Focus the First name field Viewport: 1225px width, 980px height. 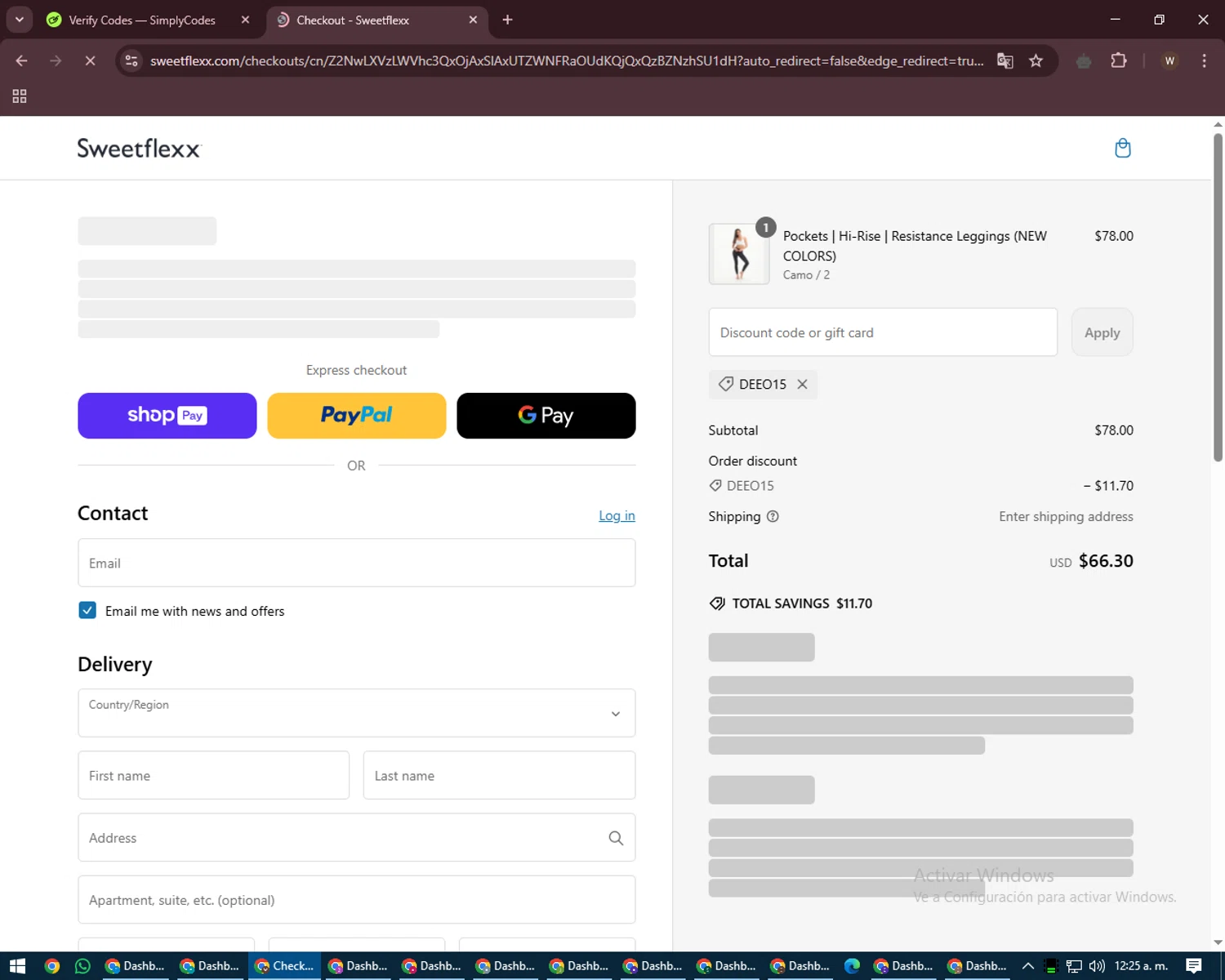click(213, 775)
